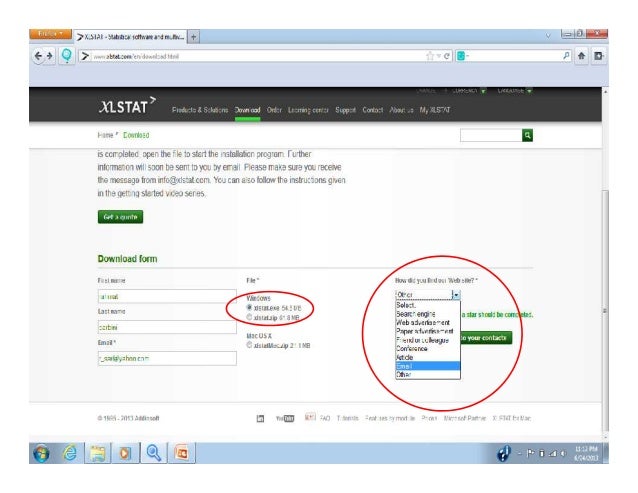The height and width of the screenshot is (493, 638).
Task: Open the Contact nav item
Action: [x=373, y=110]
